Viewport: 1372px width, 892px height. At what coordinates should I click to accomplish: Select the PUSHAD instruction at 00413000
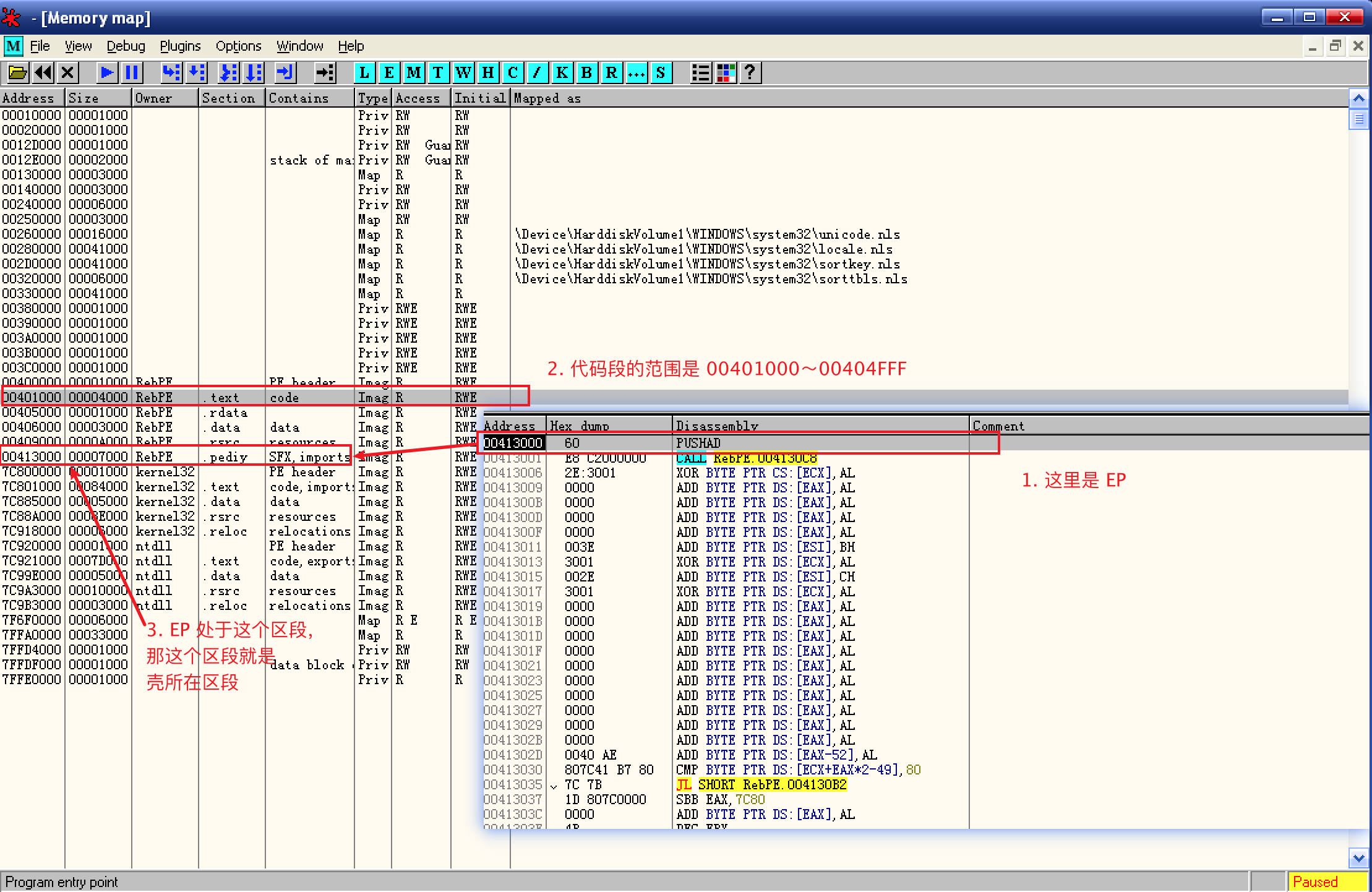click(x=698, y=443)
